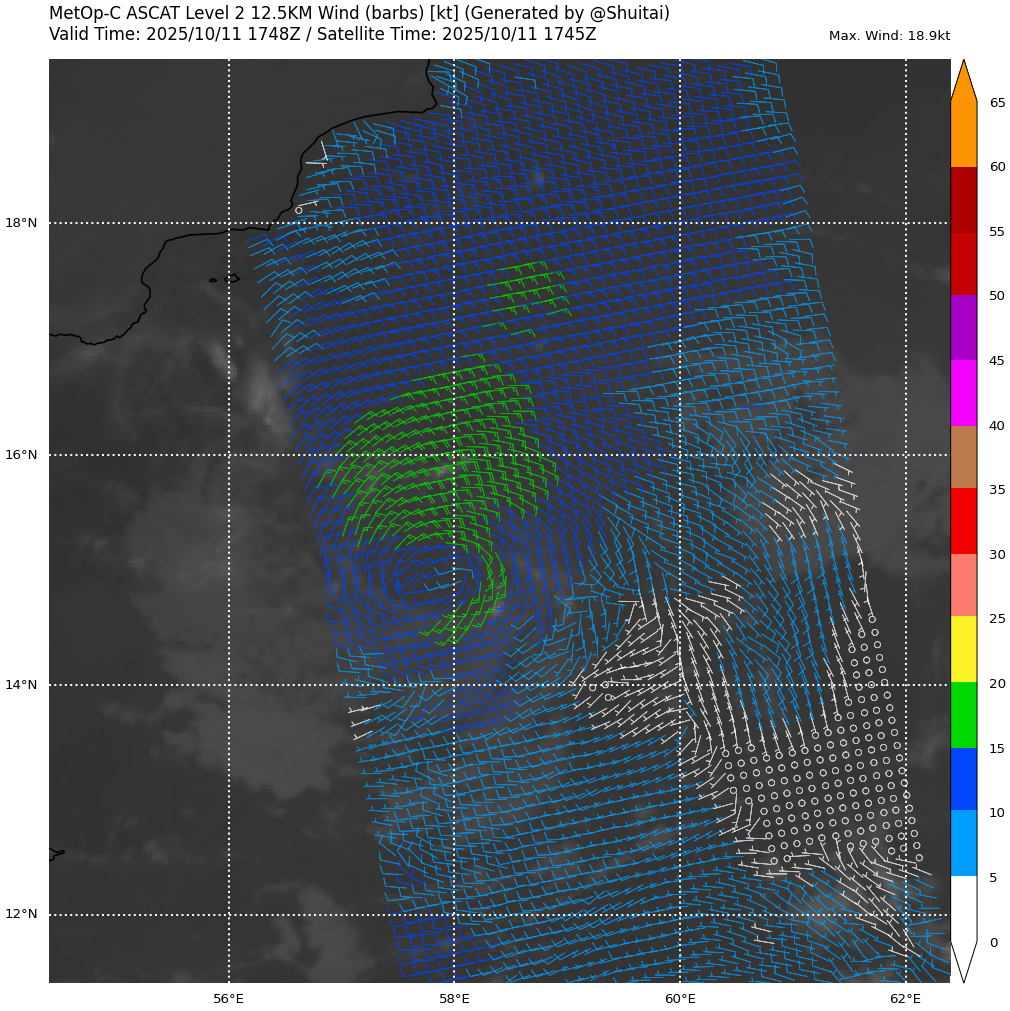Viewport: 1010px width, 1011px height.
Task: Click the 18°N latitude axis label
Action: [21, 223]
